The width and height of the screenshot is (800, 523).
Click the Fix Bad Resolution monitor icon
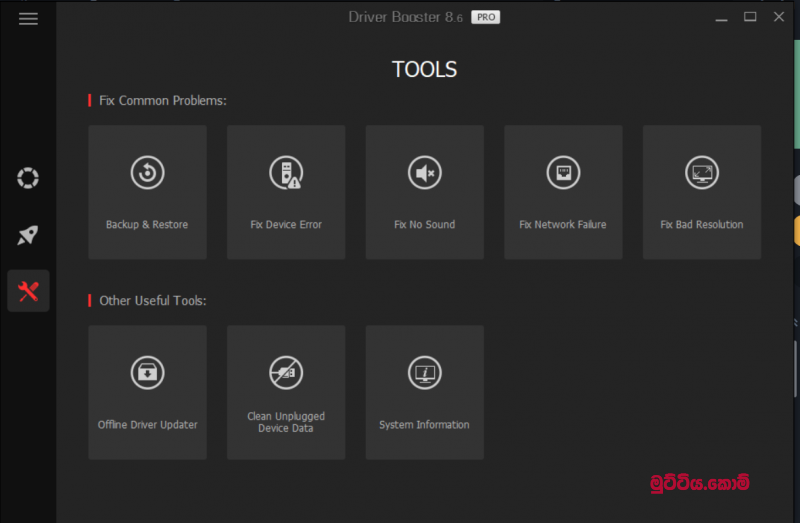(701, 173)
